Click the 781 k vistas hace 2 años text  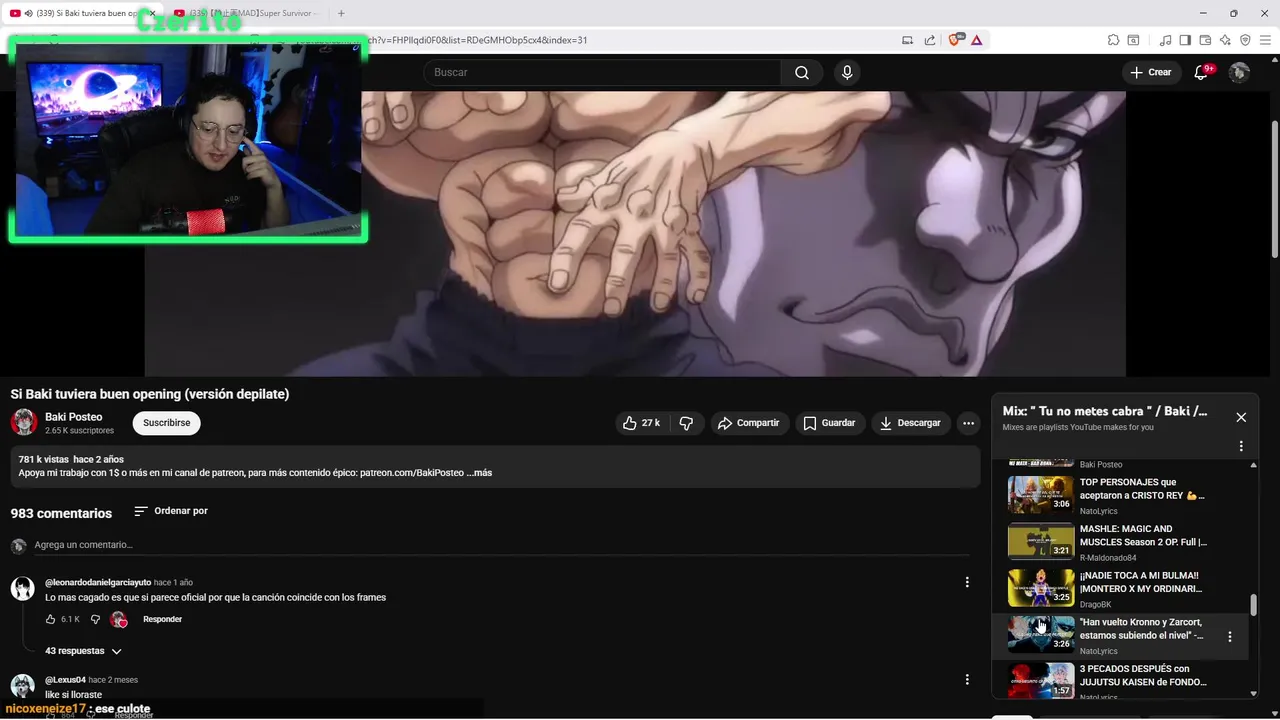pos(71,459)
